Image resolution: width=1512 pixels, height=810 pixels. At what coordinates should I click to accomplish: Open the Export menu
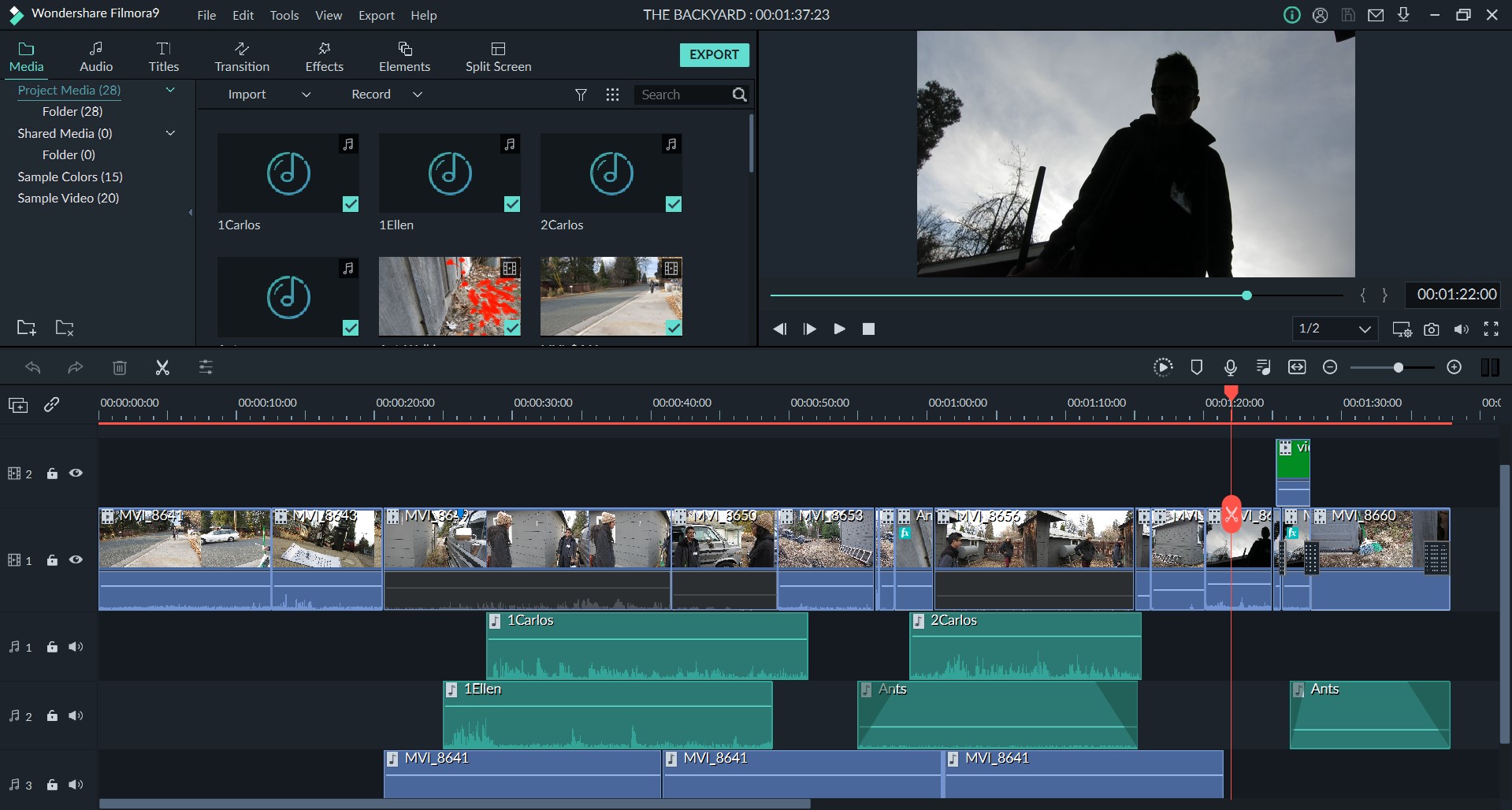click(x=377, y=15)
